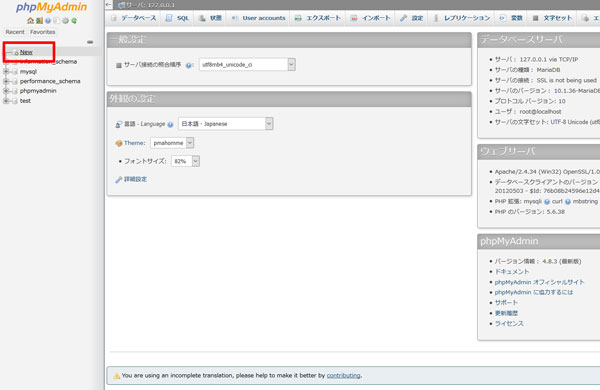
Task: Click help icon next to サーバ接続の照合順序
Action: (188, 65)
